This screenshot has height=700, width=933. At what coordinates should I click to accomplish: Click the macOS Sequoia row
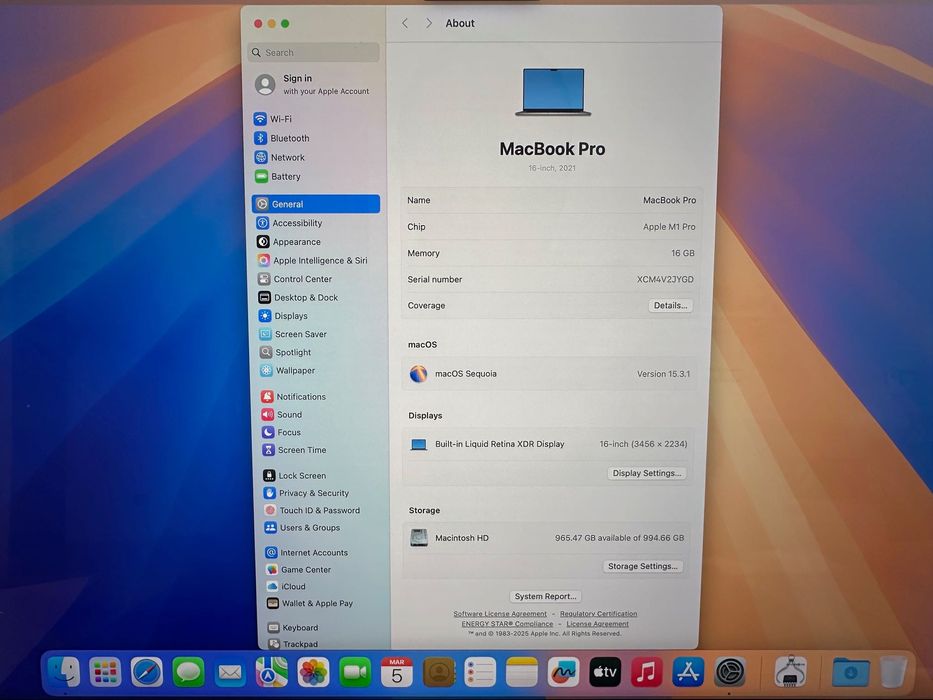549,374
